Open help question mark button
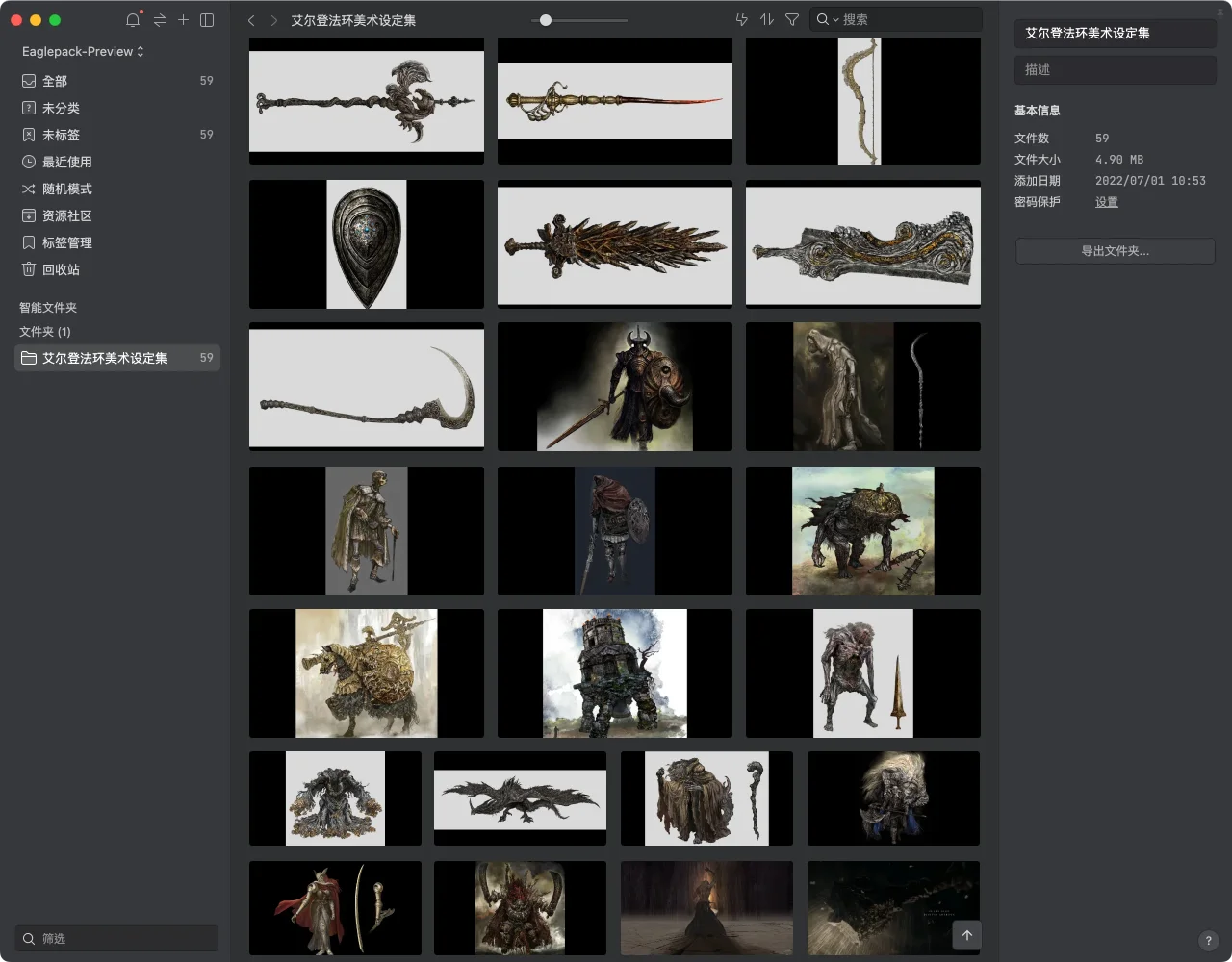 pos(1209,941)
